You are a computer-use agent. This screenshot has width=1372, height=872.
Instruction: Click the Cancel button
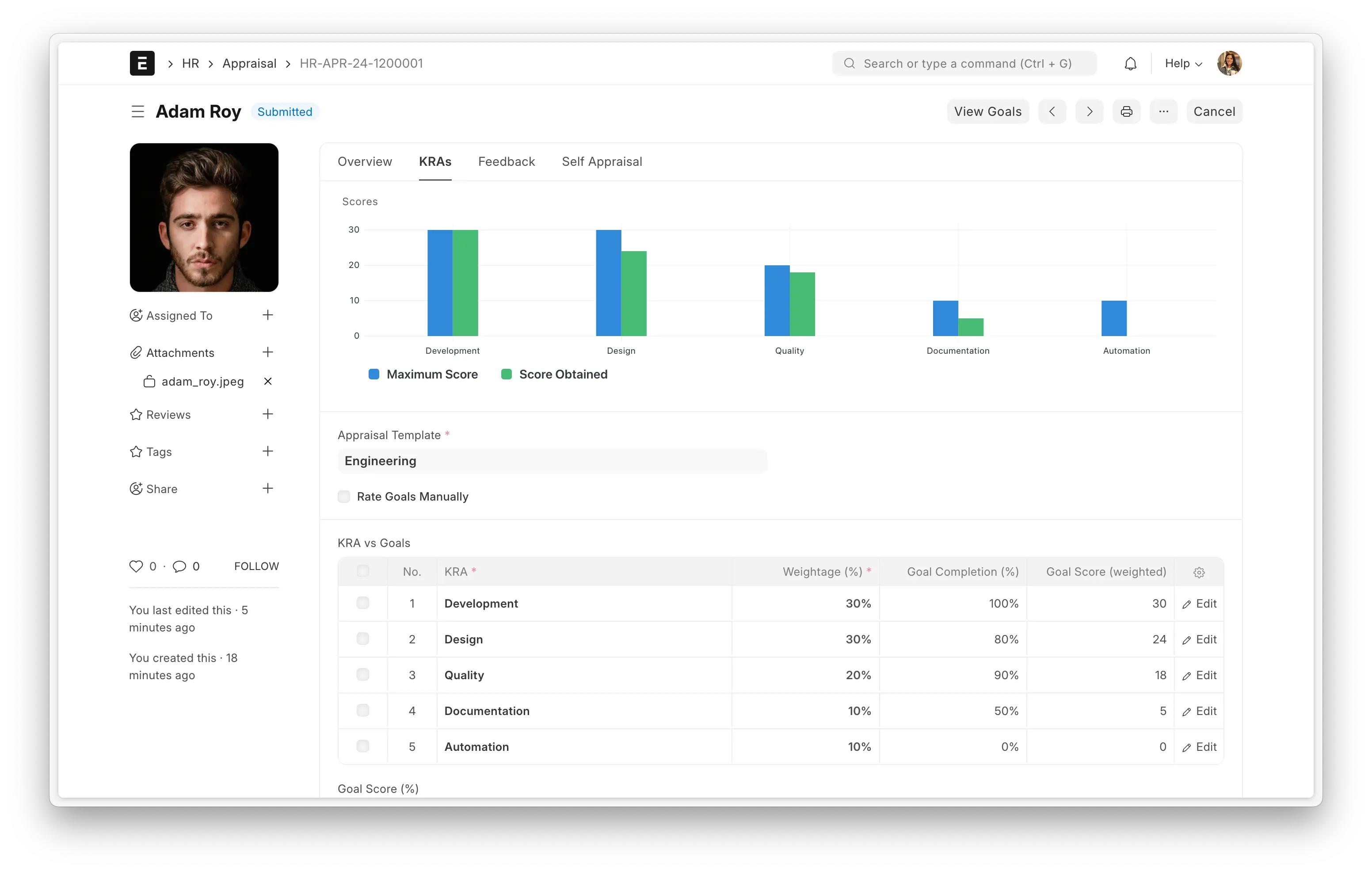click(x=1214, y=112)
